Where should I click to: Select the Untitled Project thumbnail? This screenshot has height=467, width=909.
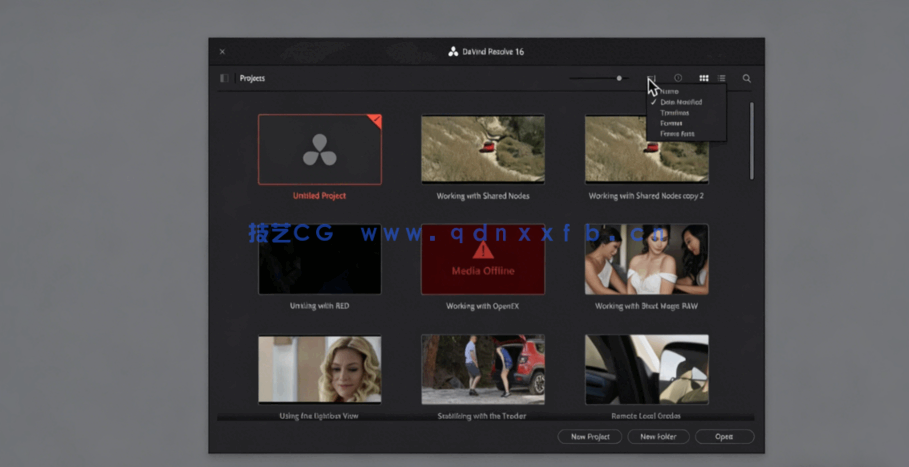pyautogui.click(x=320, y=149)
